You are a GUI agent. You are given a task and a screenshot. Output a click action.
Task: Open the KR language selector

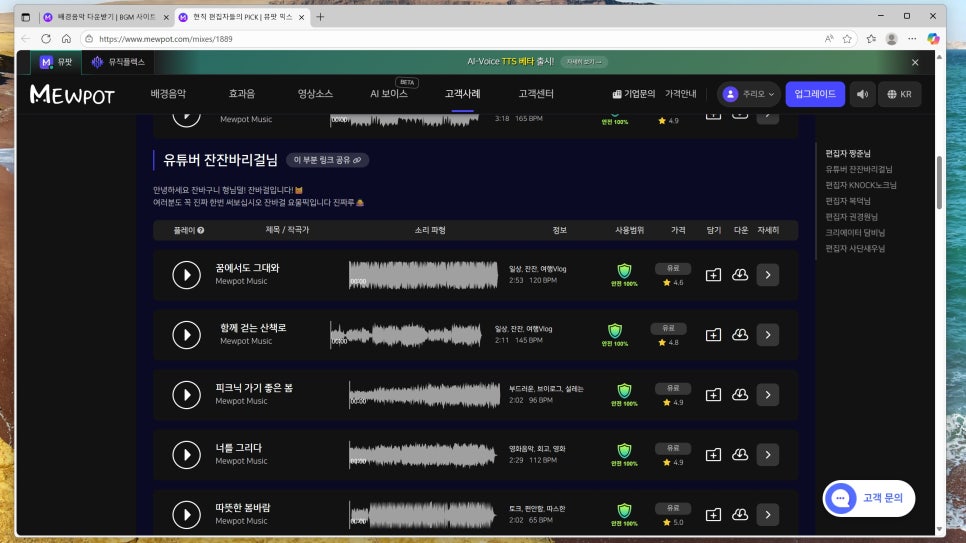[899, 94]
